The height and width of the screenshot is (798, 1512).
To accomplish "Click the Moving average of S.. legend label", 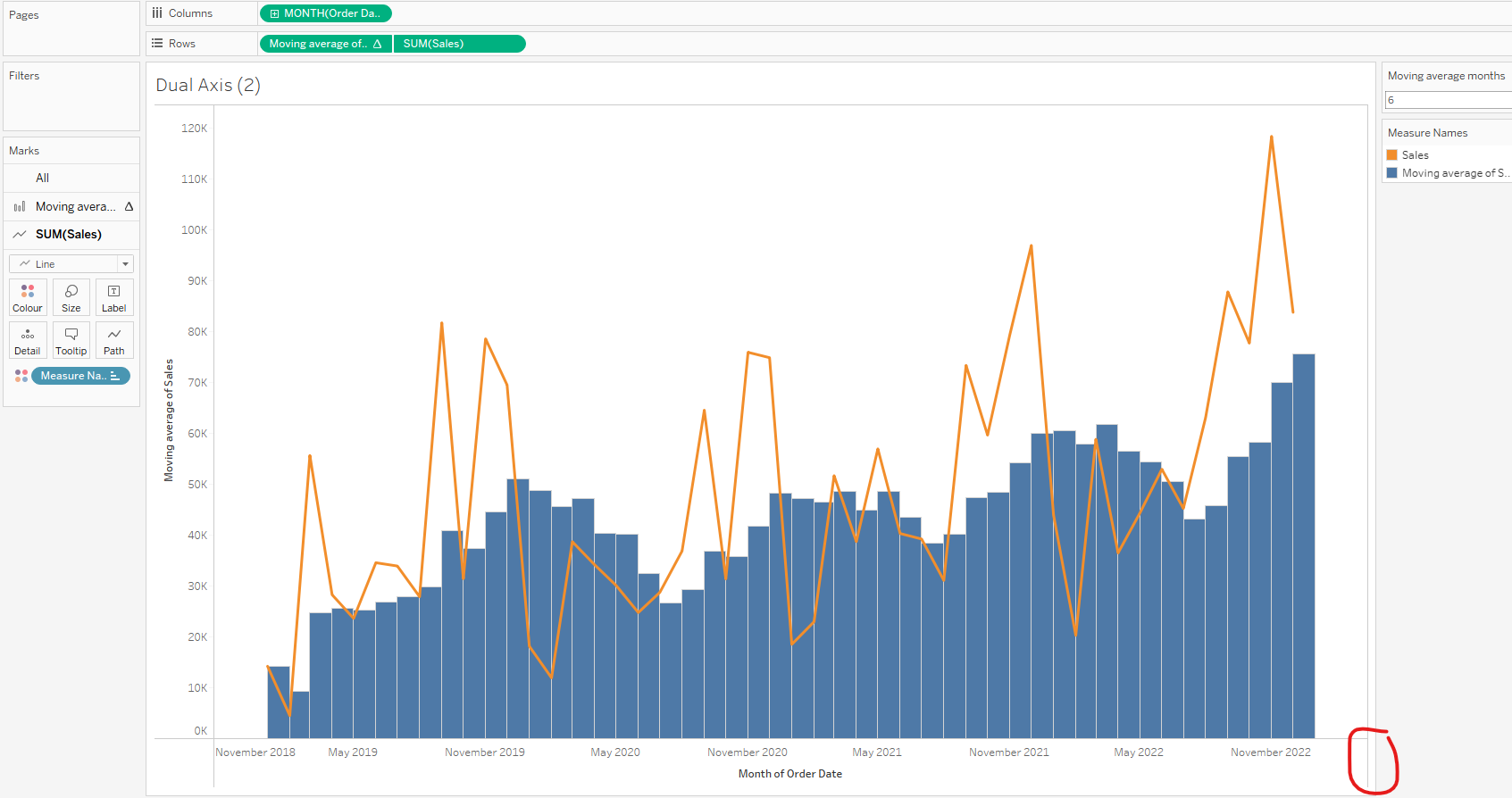I will click(x=1455, y=173).
